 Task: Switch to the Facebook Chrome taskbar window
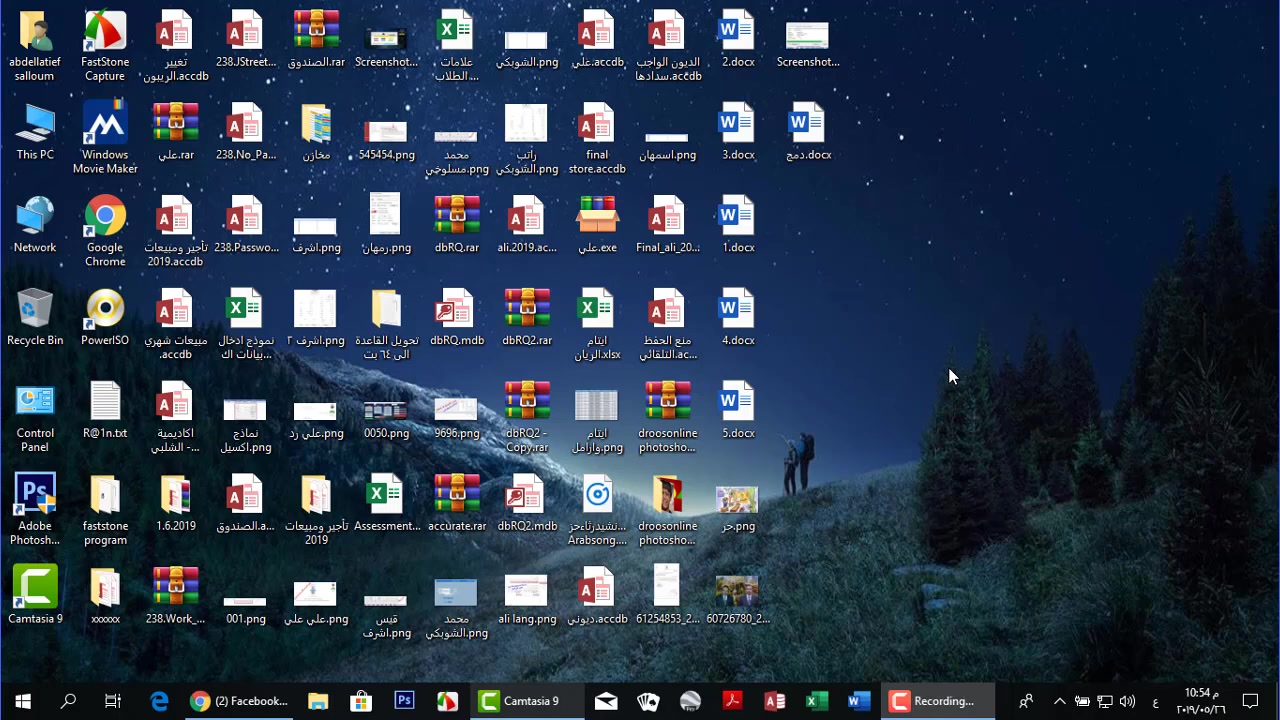(x=240, y=701)
